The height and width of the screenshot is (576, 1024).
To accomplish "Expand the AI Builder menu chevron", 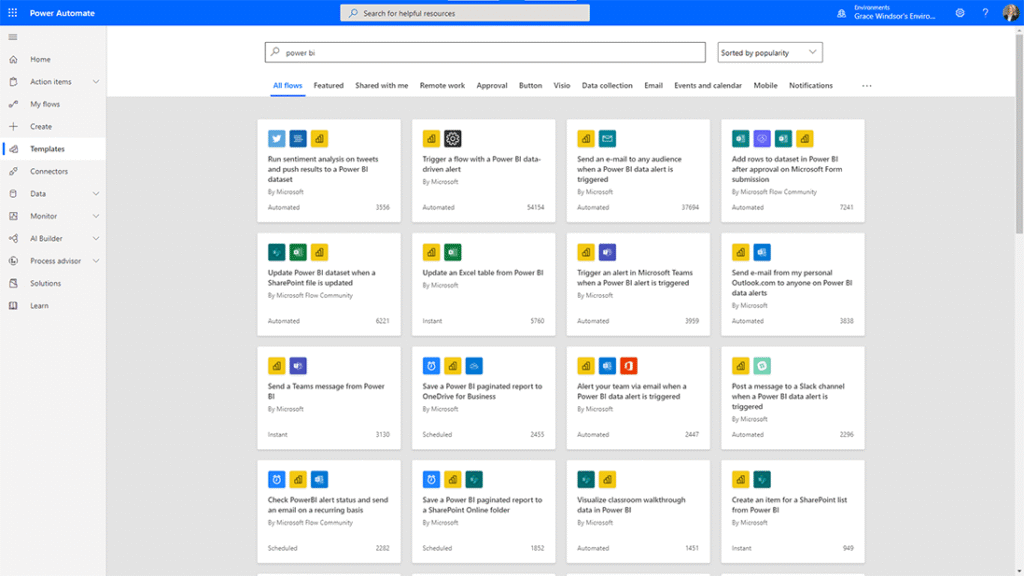I will click(96, 238).
